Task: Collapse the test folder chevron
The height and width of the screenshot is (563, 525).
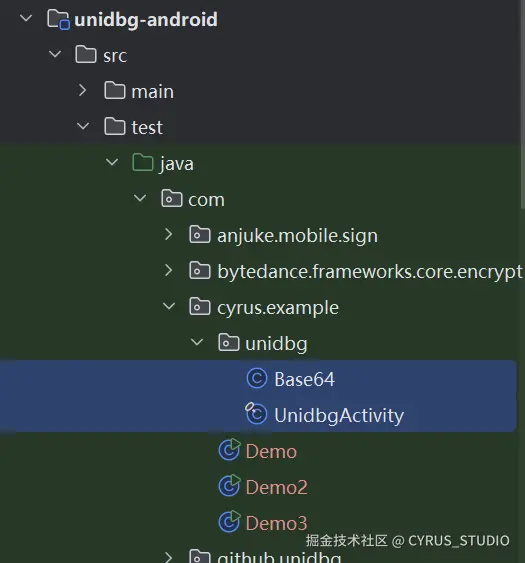Action: click(83, 126)
